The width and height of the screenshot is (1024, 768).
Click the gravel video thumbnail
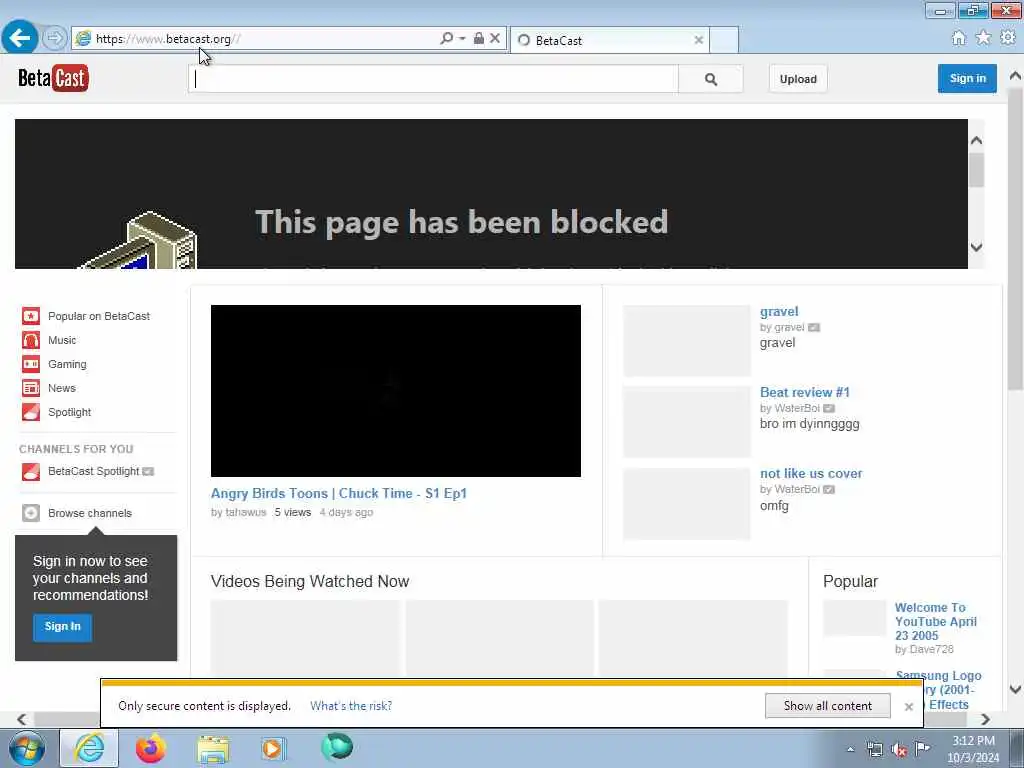687,341
